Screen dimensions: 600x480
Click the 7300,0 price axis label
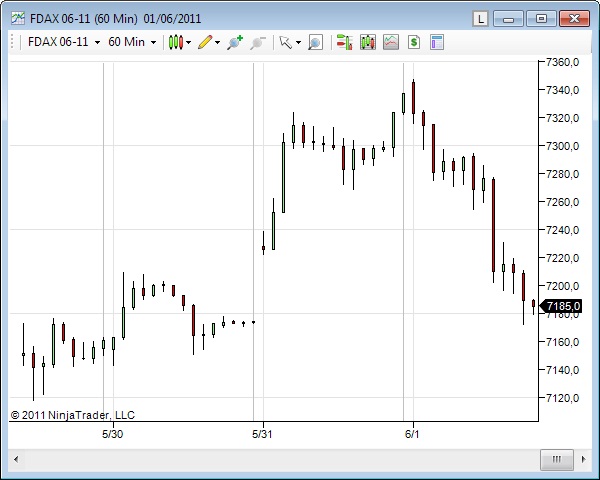point(562,146)
